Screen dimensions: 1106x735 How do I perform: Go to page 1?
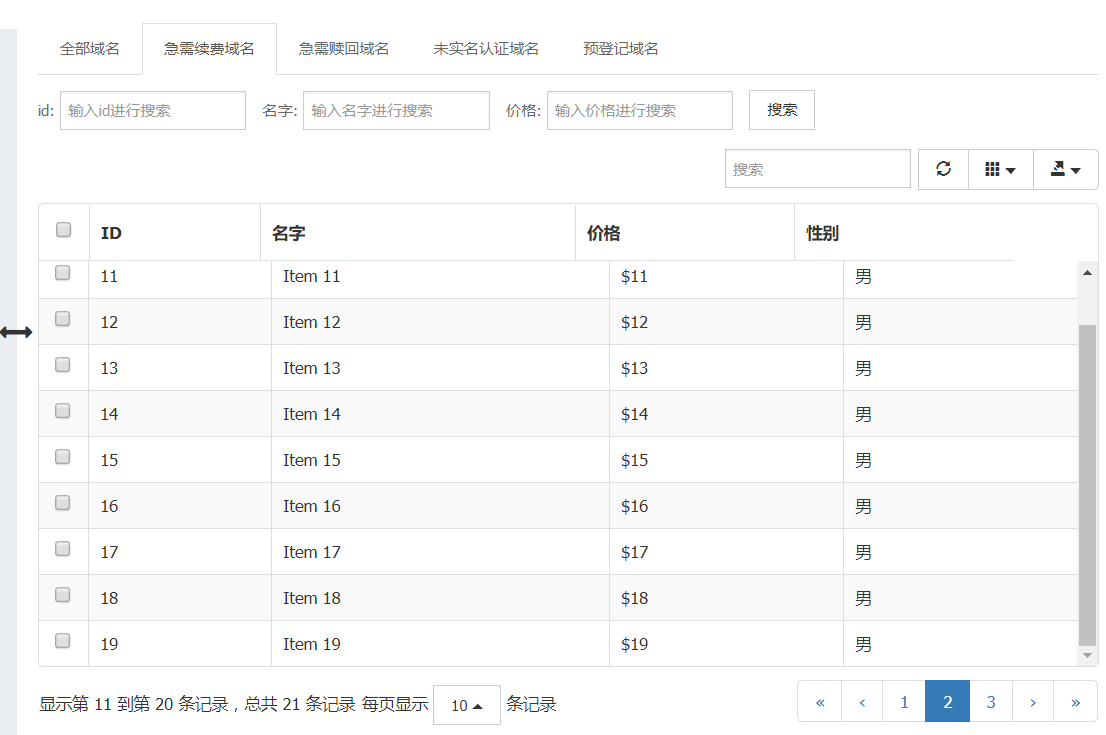pyautogui.click(x=904, y=702)
